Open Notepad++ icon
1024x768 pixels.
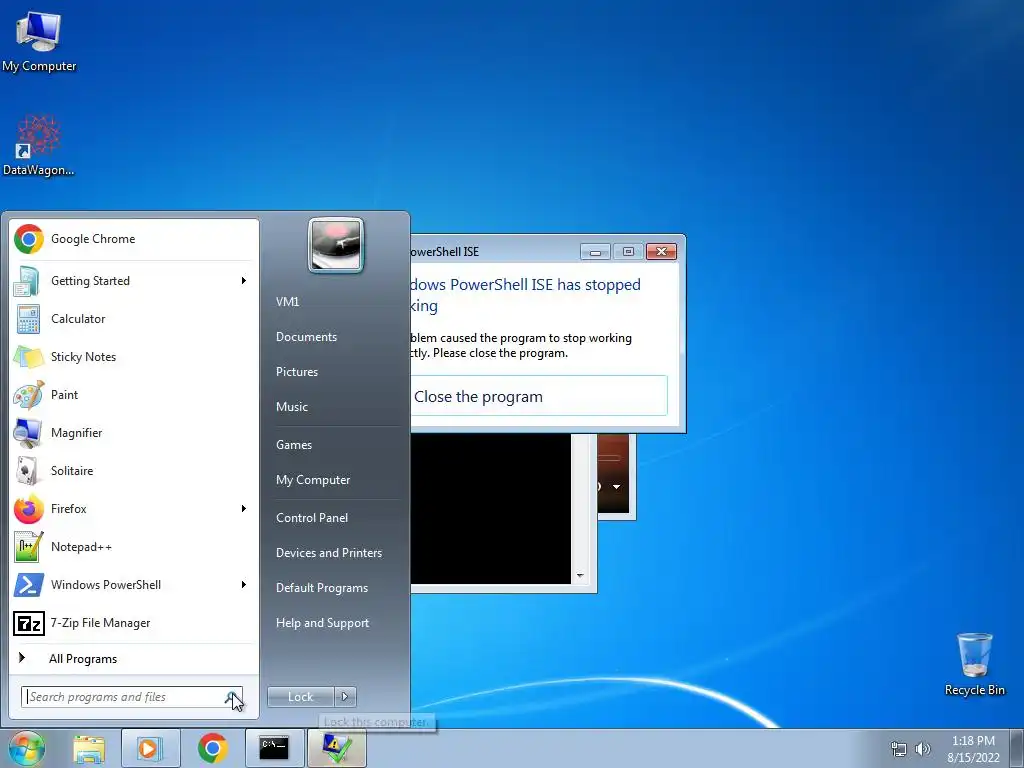(x=28, y=547)
